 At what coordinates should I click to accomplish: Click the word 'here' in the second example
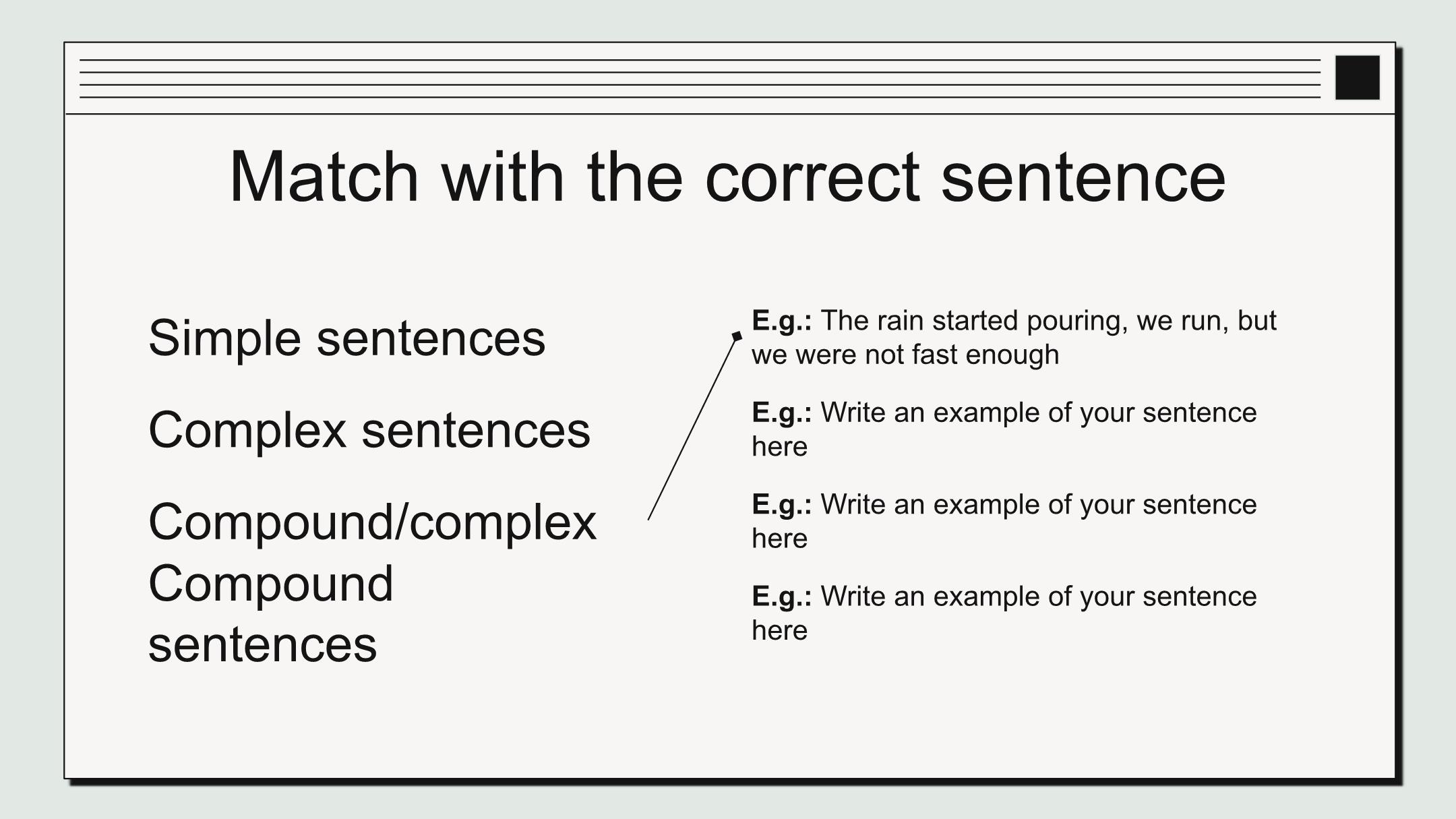[x=779, y=447]
